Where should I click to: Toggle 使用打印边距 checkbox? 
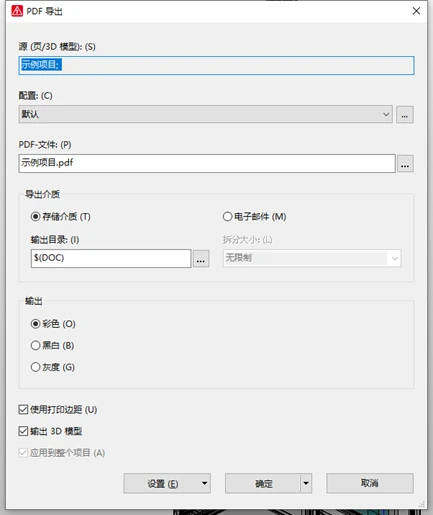[23, 409]
